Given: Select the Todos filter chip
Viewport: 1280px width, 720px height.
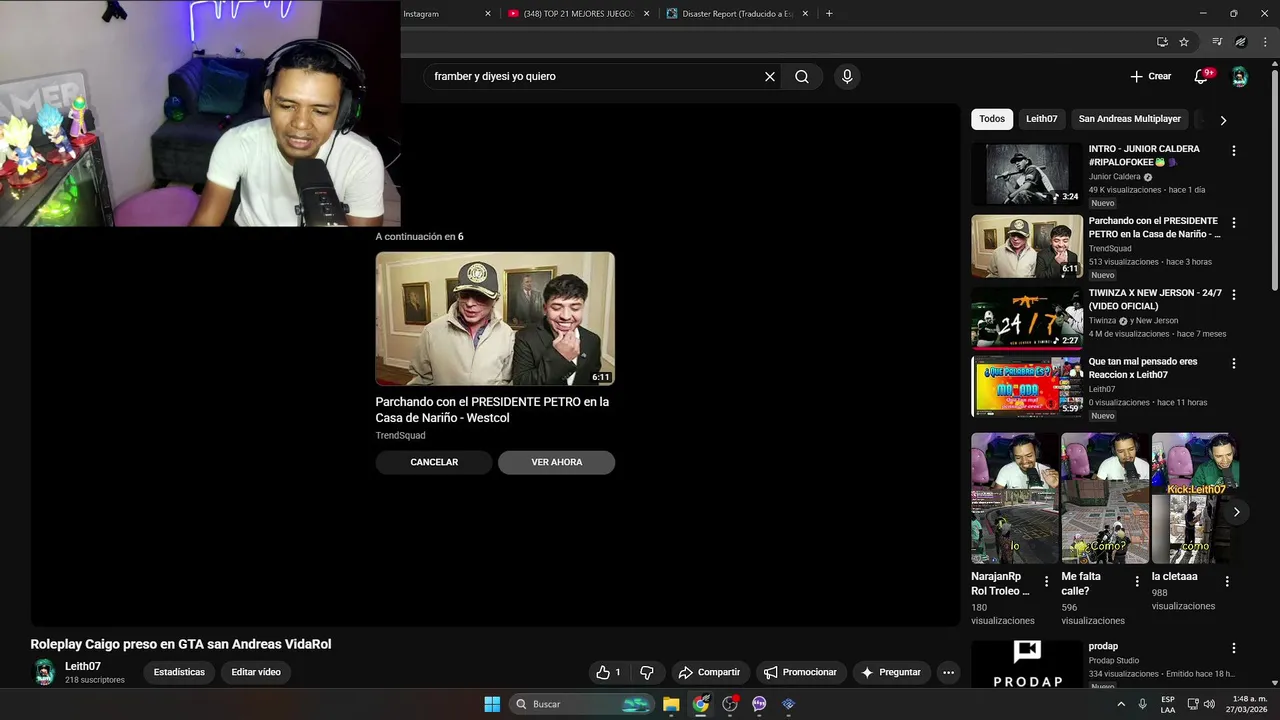Looking at the screenshot, I should 992,119.
